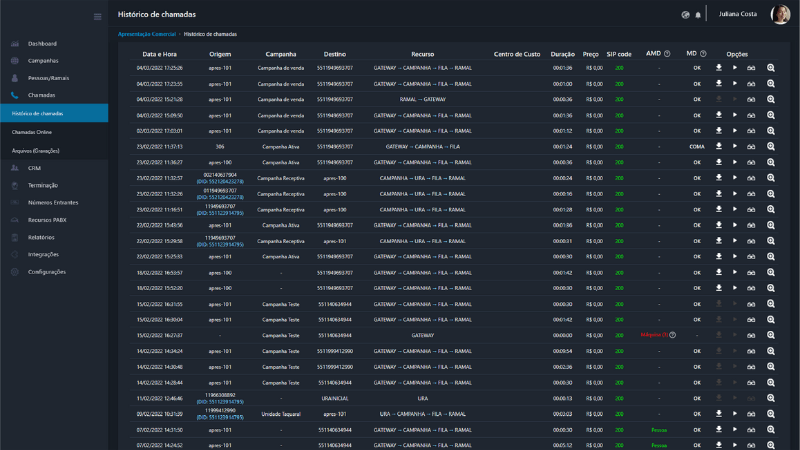Open binoculars icon on first call row
The width and height of the screenshot is (800, 450).
751,68
